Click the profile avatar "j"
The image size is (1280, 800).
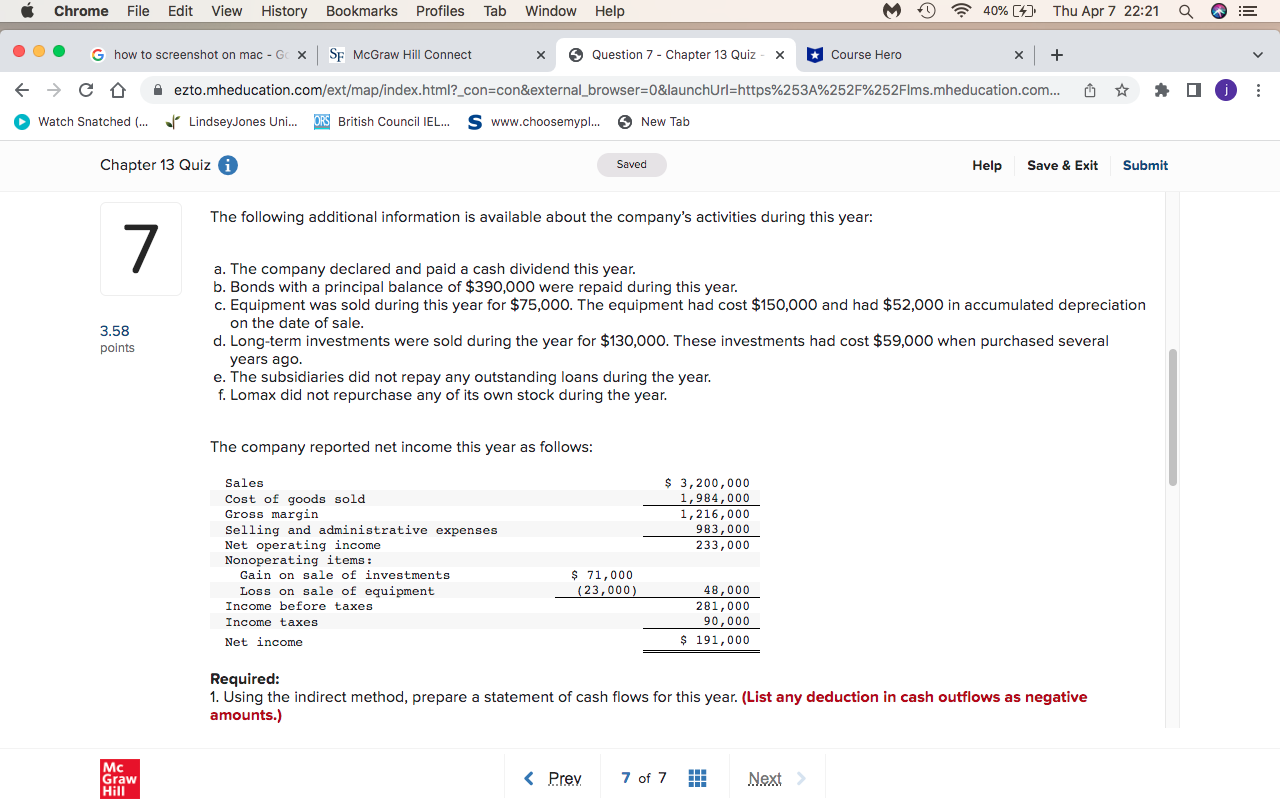click(1225, 89)
